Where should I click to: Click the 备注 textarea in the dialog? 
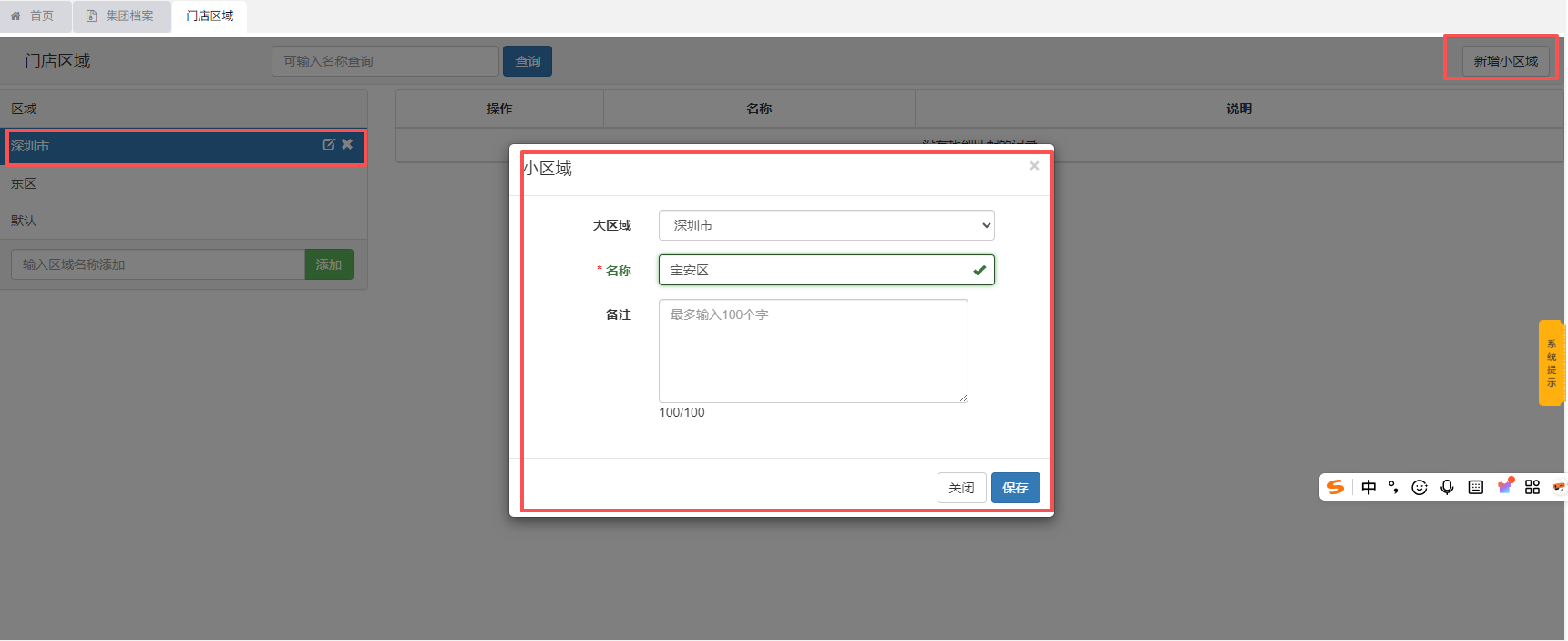(x=813, y=351)
